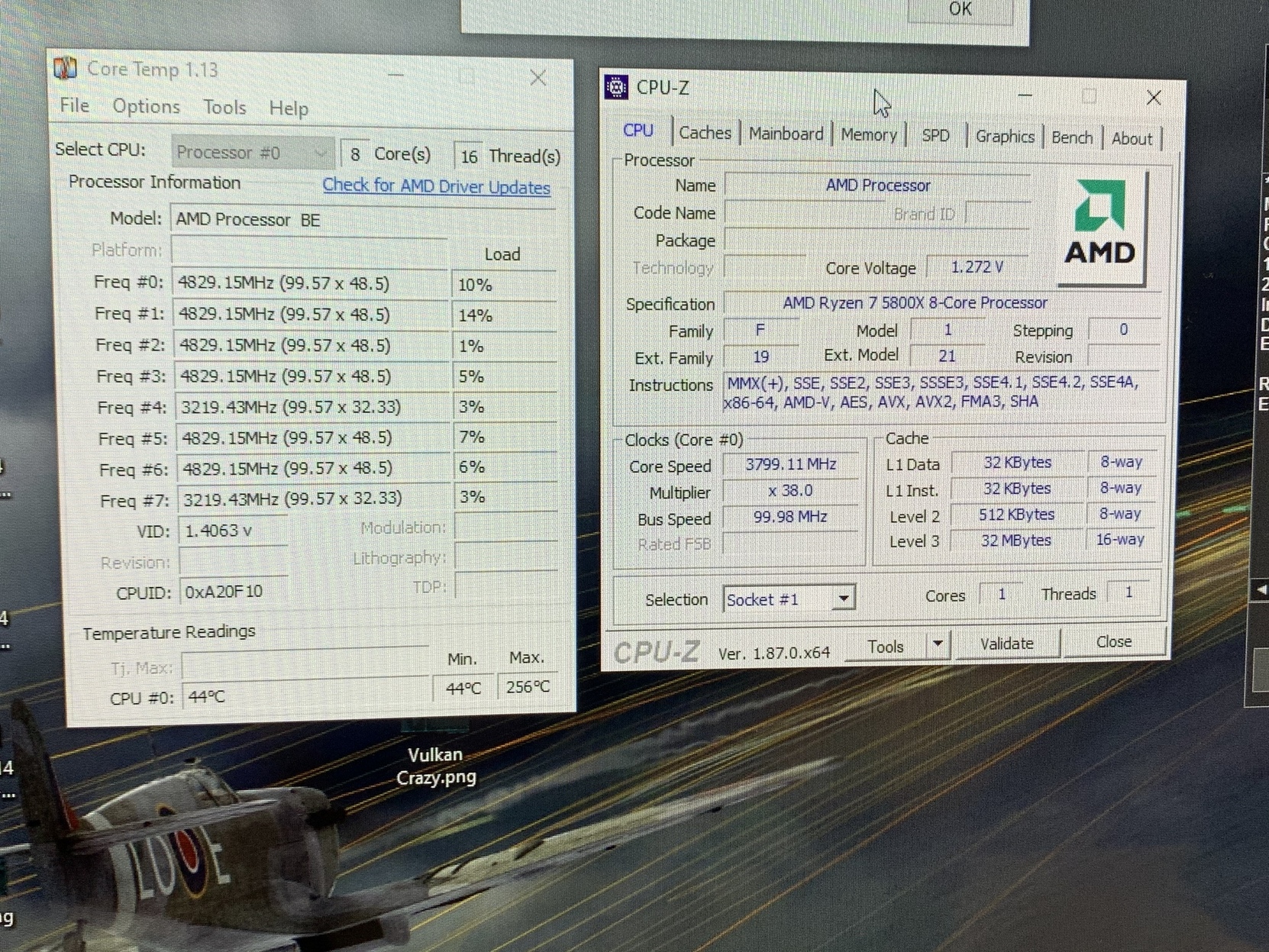
Task: Click the CPU-Z app icon in title bar
Action: click(x=616, y=87)
